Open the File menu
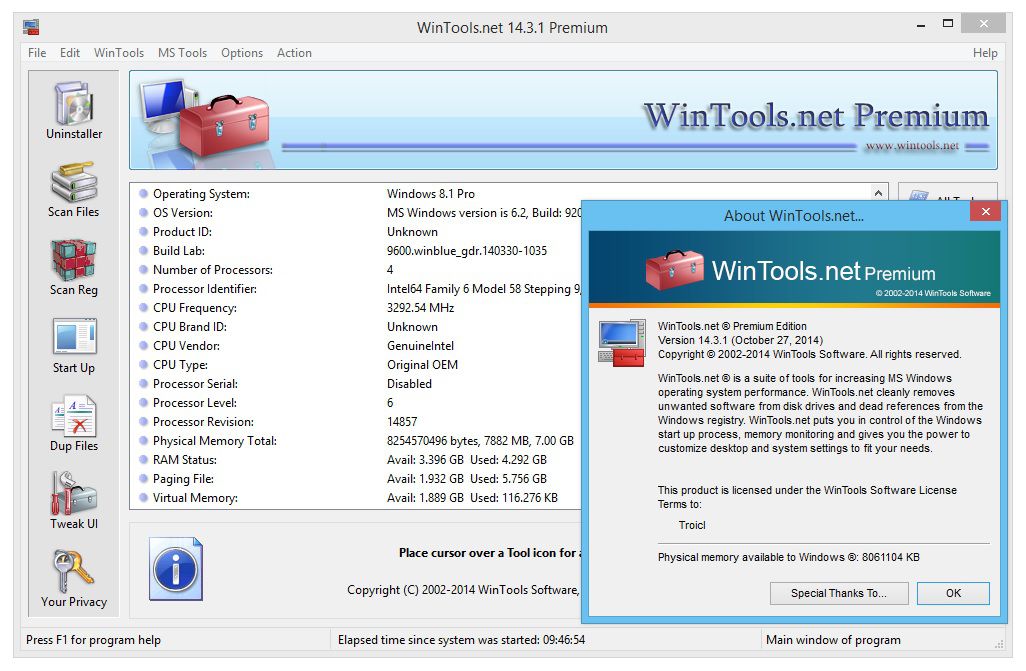Image resolution: width=1026 pixels, height=671 pixels. (37, 53)
